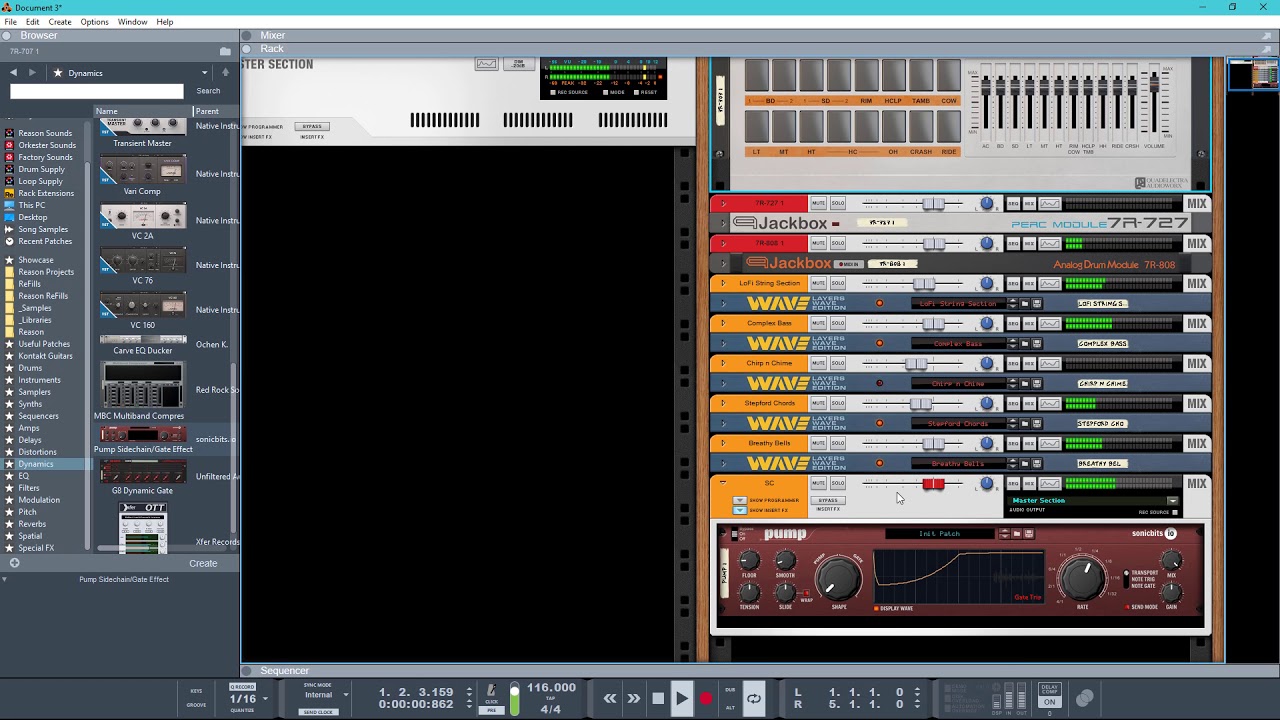Click the Play button in transport
Screen dimensions: 1280x720
(x=682, y=699)
